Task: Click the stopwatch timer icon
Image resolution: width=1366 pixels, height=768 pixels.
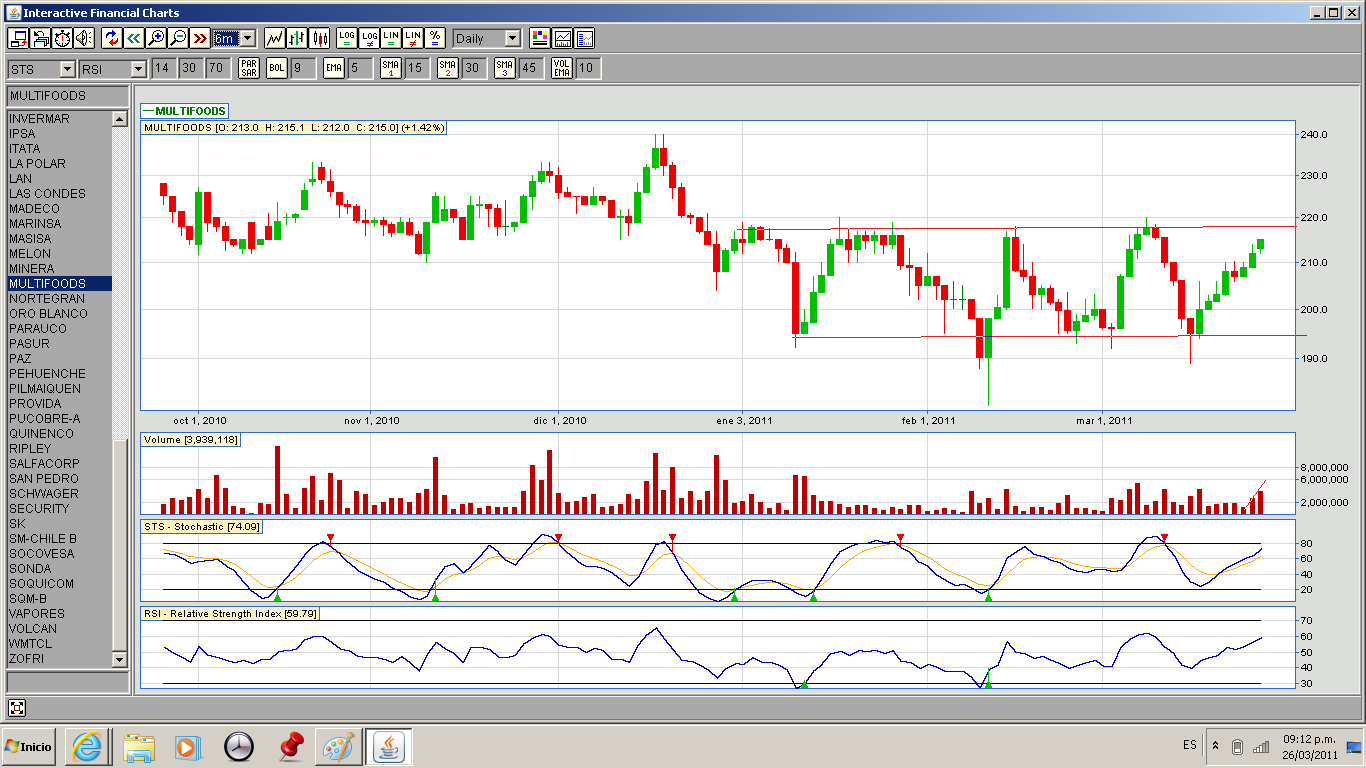Action: [x=62, y=38]
